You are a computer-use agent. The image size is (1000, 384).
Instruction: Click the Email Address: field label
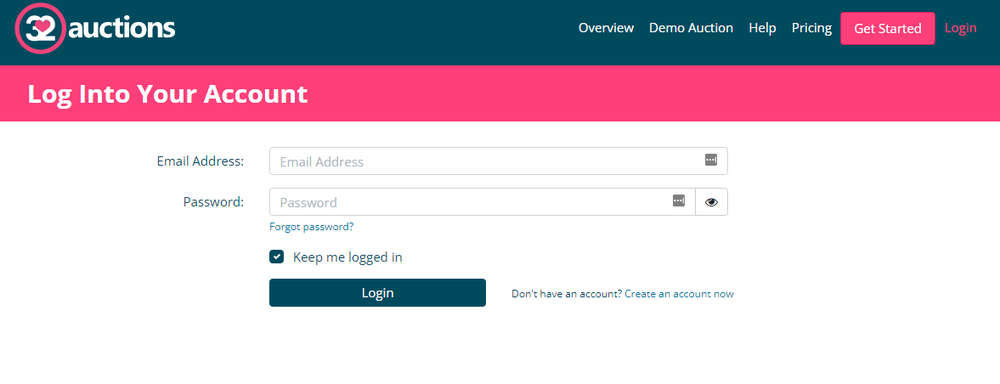(200, 161)
